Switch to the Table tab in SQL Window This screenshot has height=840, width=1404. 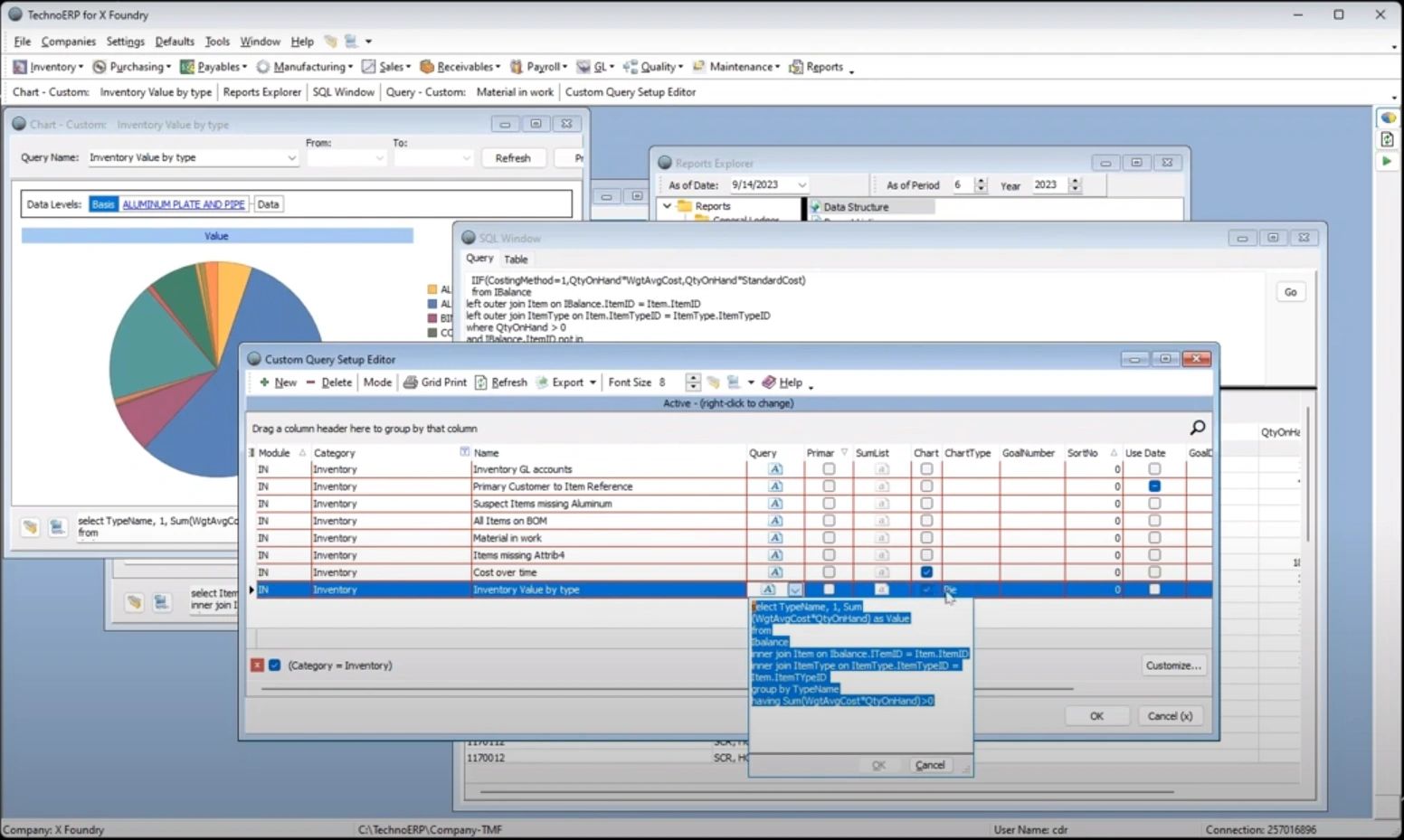516,260
